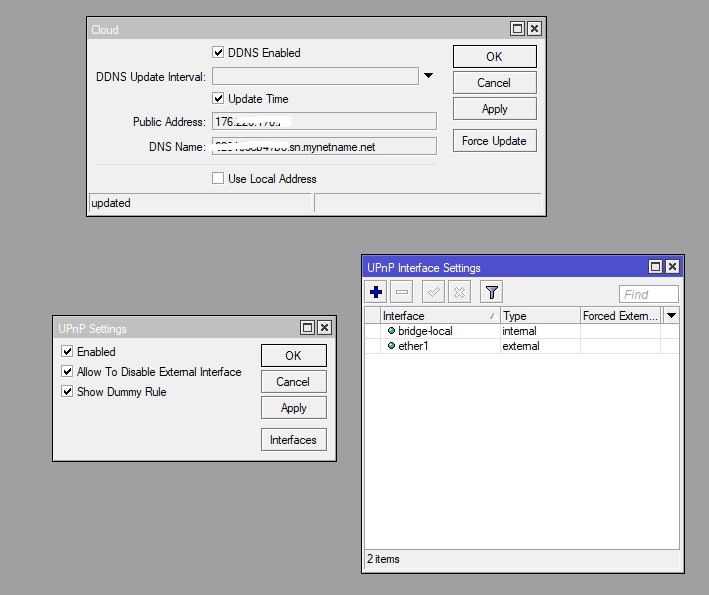Toggle DDNS Enabled checkbox
709x595 pixels.
(x=218, y=52)
